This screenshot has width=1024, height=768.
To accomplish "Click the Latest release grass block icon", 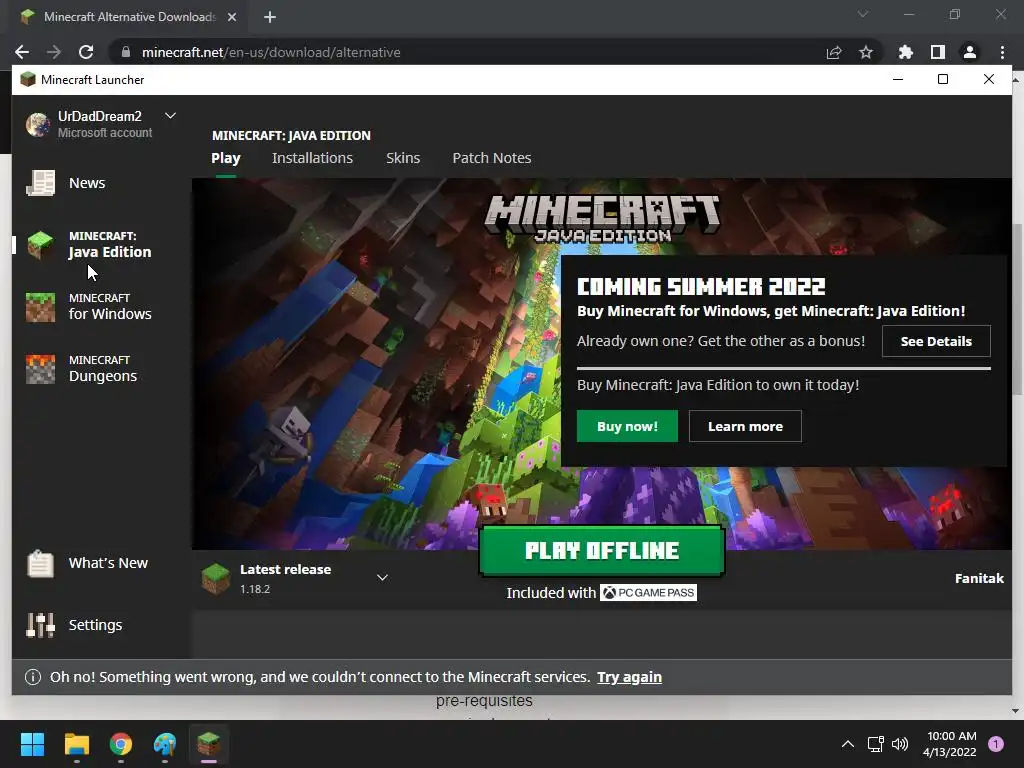I will click(x=216, y=579).
